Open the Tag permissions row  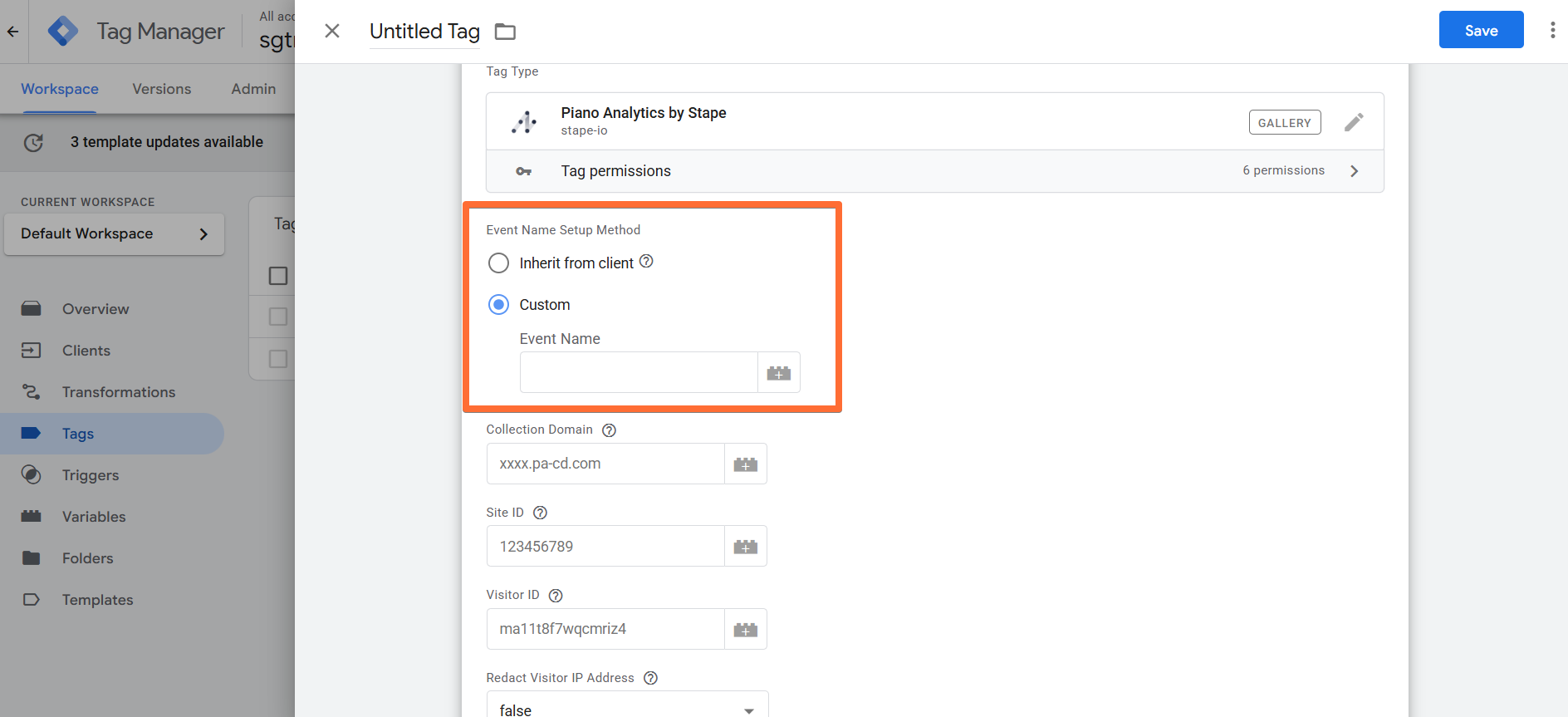(934, 170)
